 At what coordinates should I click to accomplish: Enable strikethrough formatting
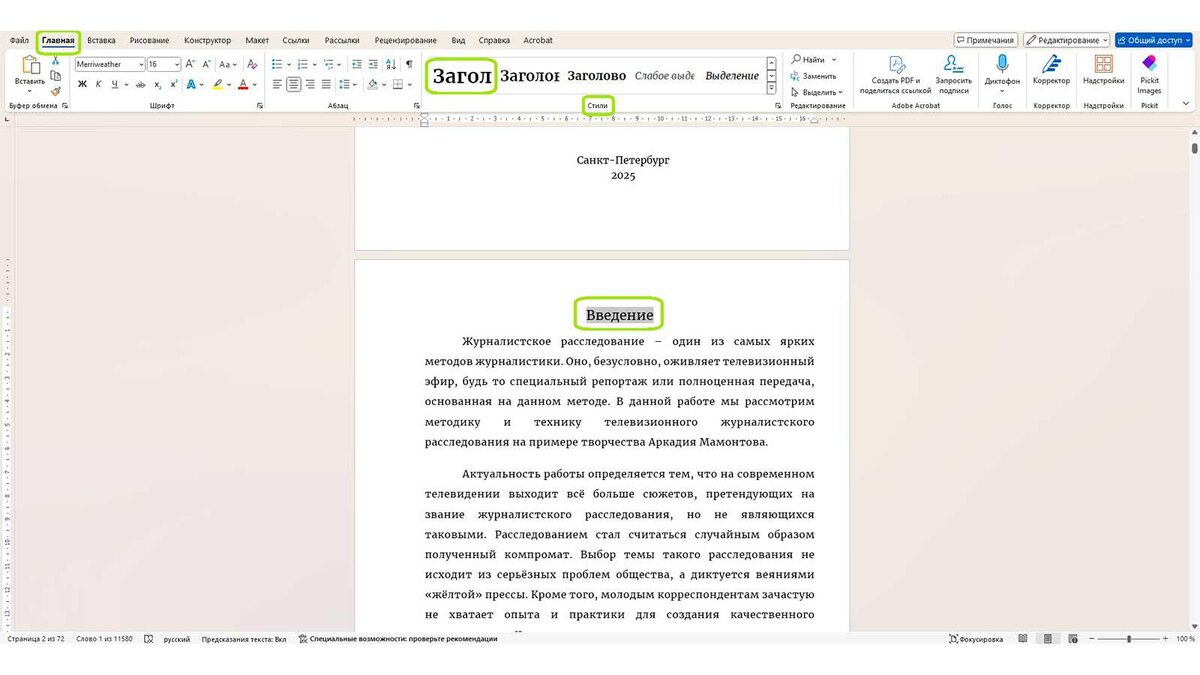pyautogui.click(x=140, y=83)
